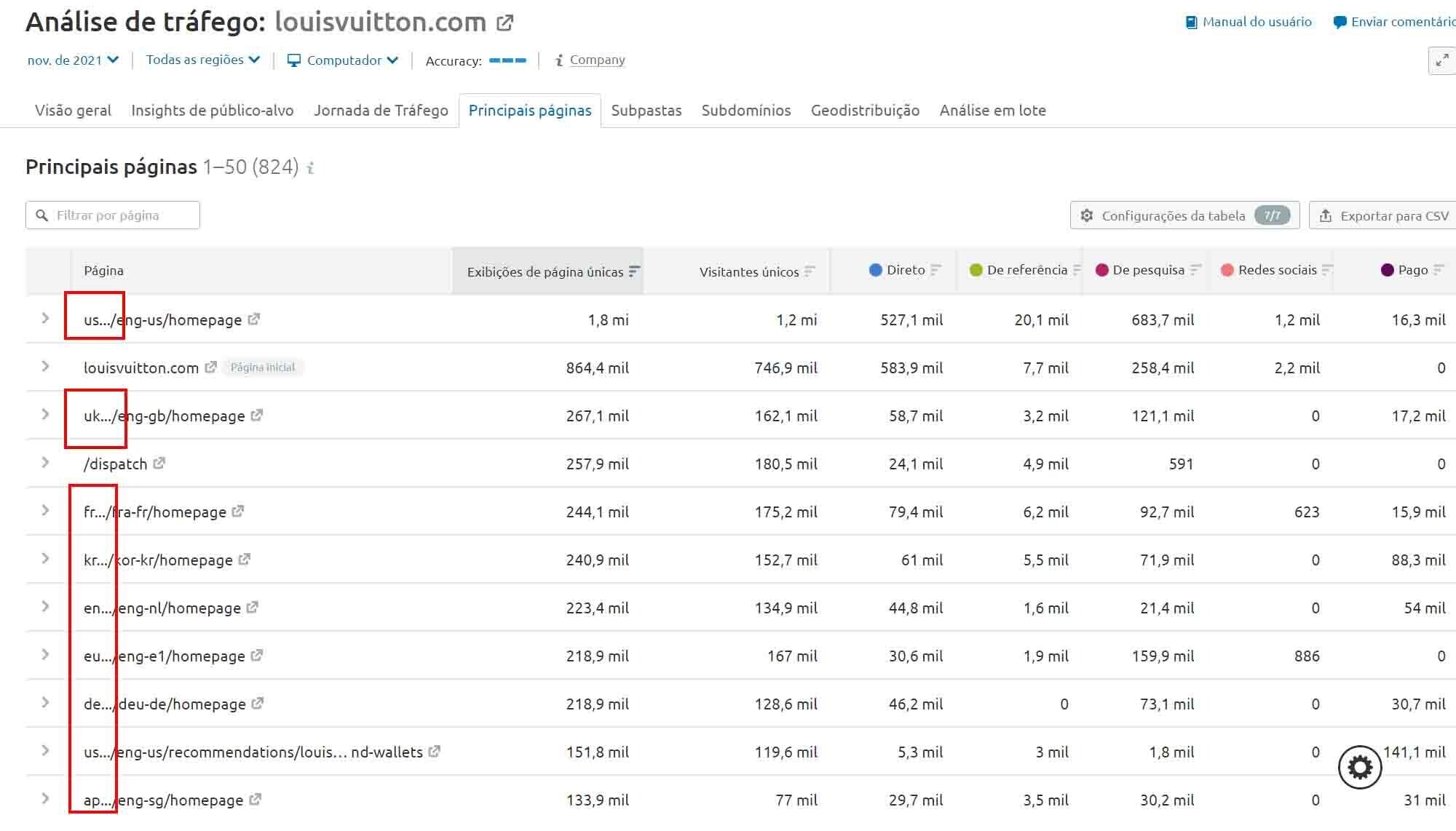
Task: Sort by Direto column icon
Action: pyautogui.click(x=935, y=270)
